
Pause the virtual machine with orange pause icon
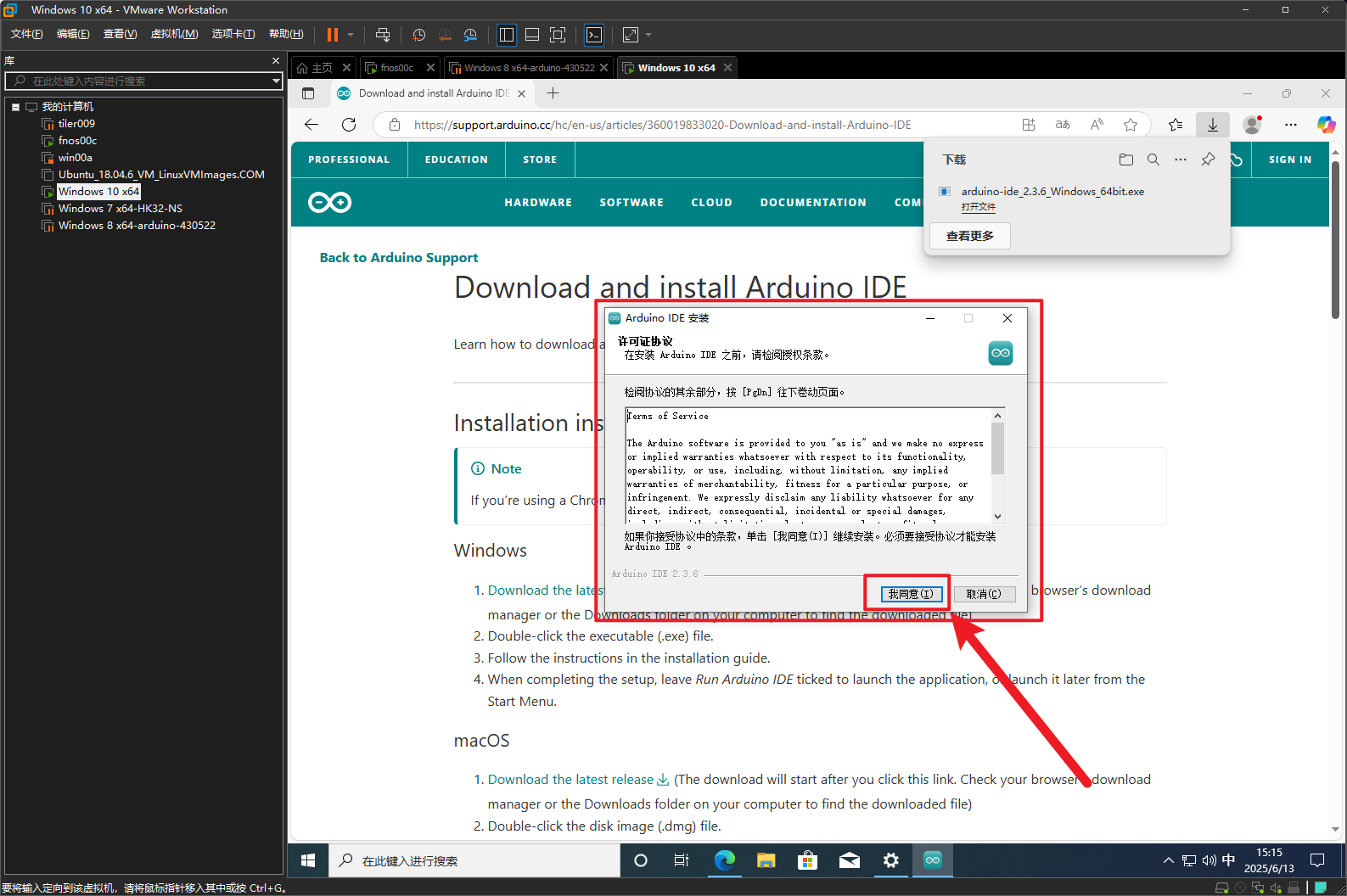332,35
